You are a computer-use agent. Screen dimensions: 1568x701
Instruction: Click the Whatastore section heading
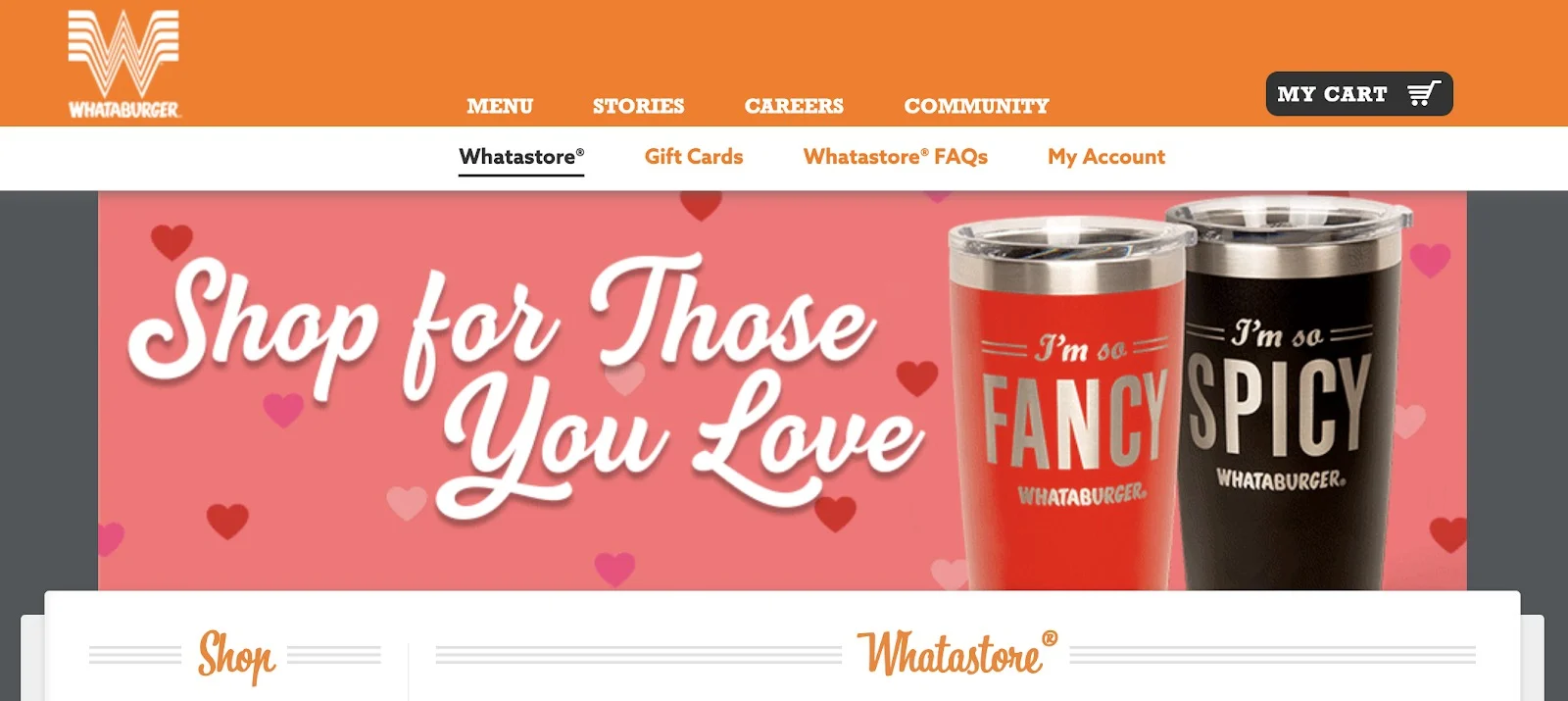click(956, 653)
